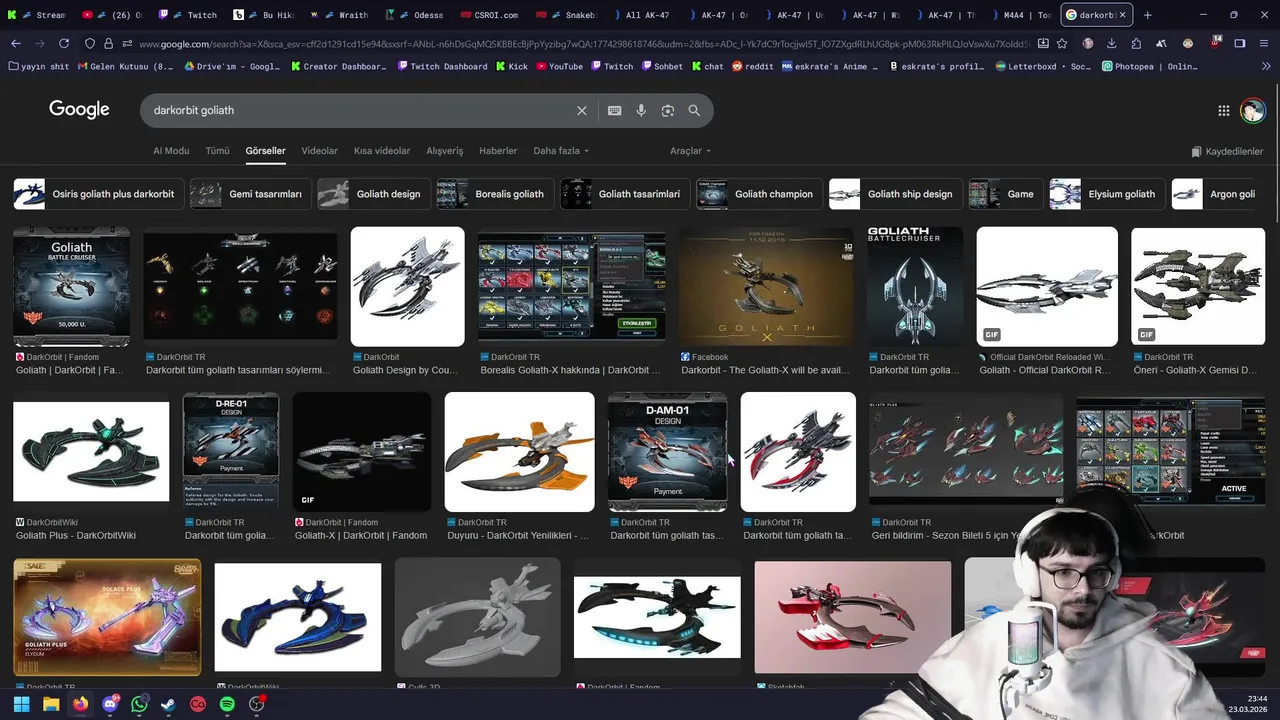This screenshot has width=1280, height=720.
Task: Go back in browser history
Action: 16,44
